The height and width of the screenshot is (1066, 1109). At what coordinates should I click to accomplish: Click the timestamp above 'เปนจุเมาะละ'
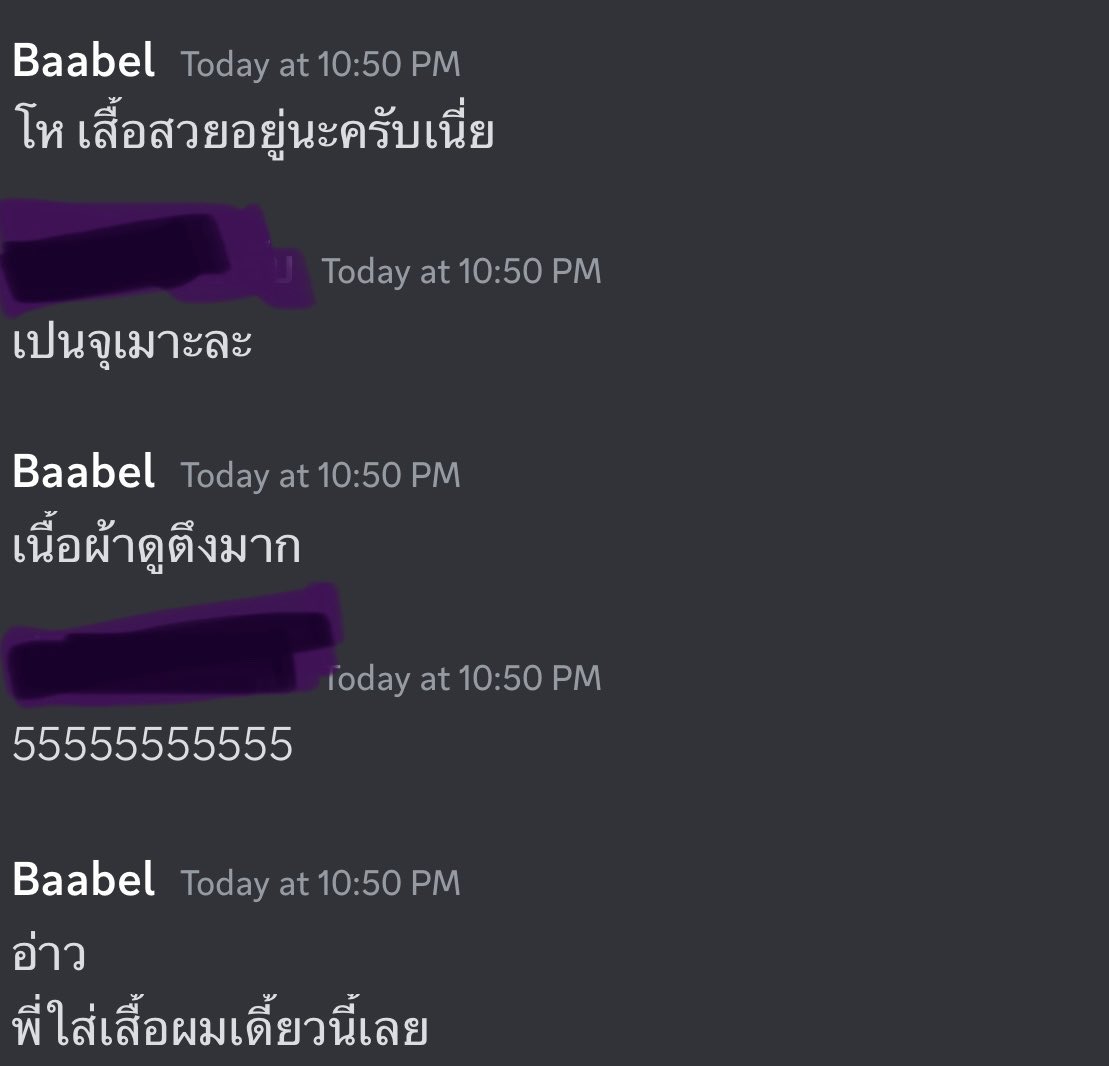461,272
